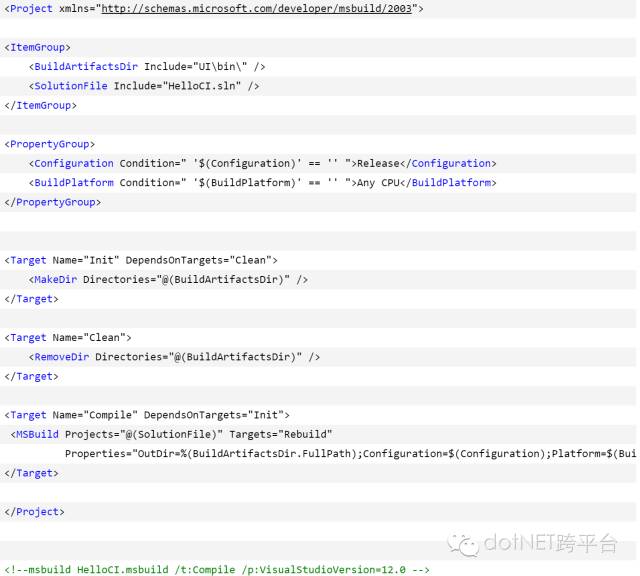Click the opening Project xmlns tag

(x=214, y=9)
